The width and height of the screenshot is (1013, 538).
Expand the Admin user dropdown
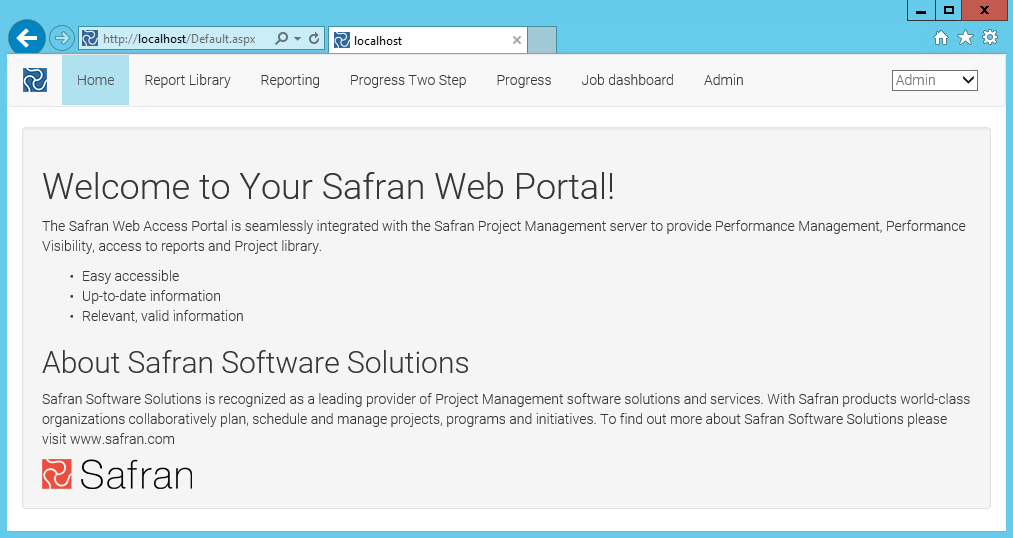(934, 80)
